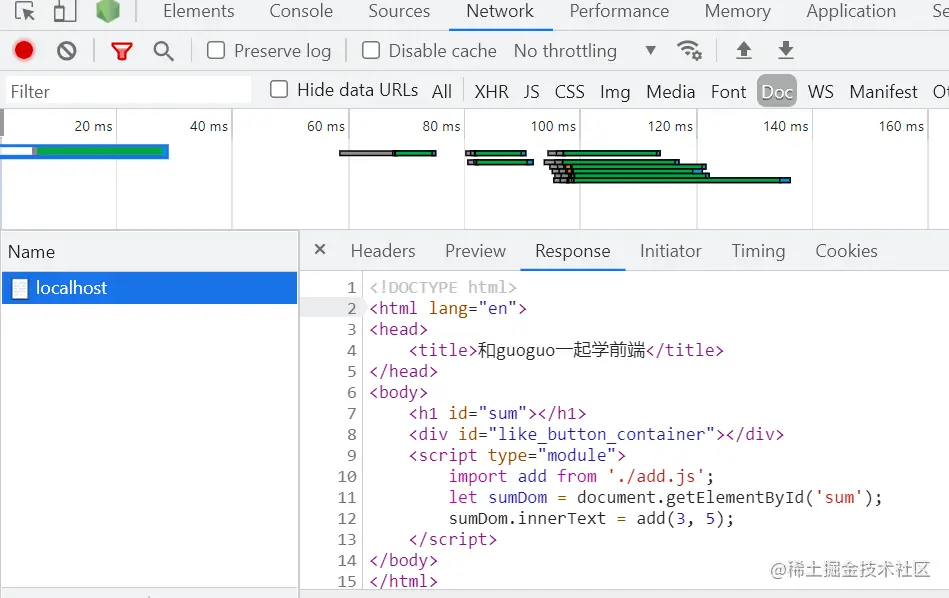Click the 100 ms timeline marker
This screenshot has width=949, height=598.
click(x=553, y=126)
